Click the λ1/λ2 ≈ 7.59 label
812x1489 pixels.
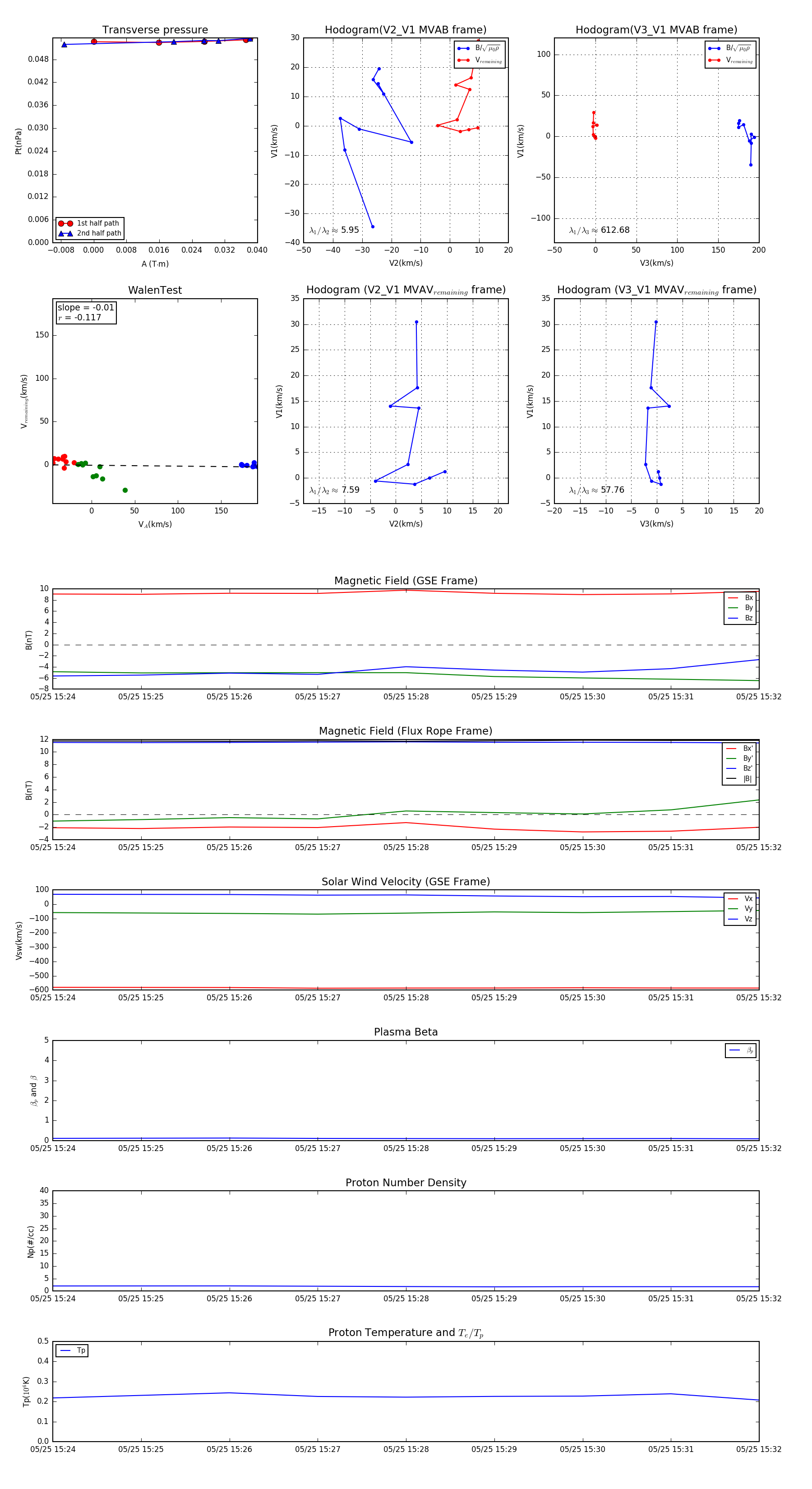pos(334,490)
